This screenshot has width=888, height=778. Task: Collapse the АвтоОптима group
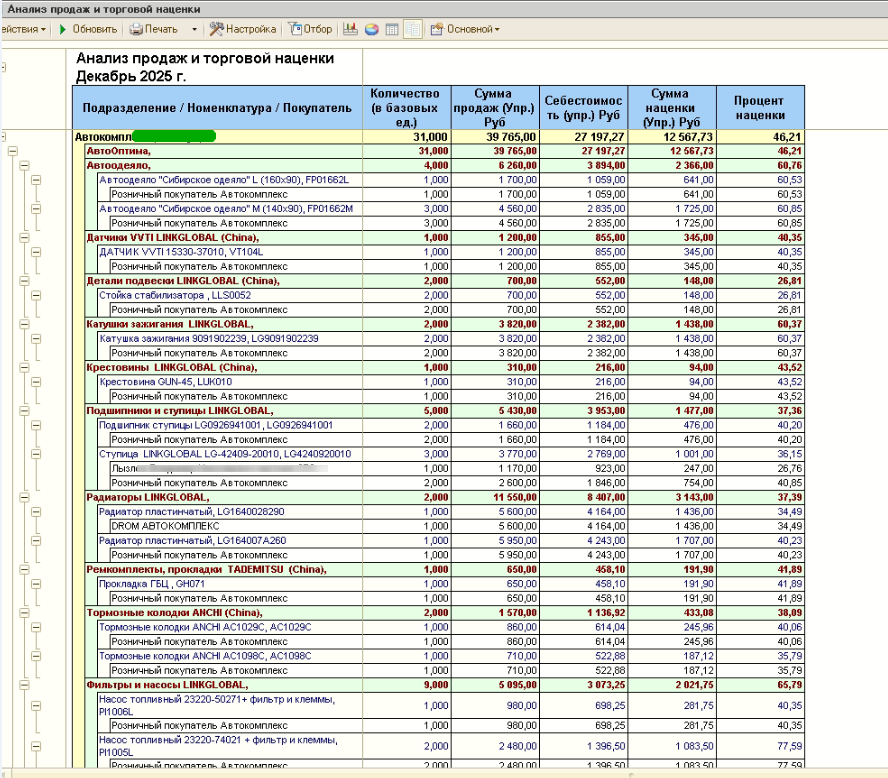[x=13, y=151]
